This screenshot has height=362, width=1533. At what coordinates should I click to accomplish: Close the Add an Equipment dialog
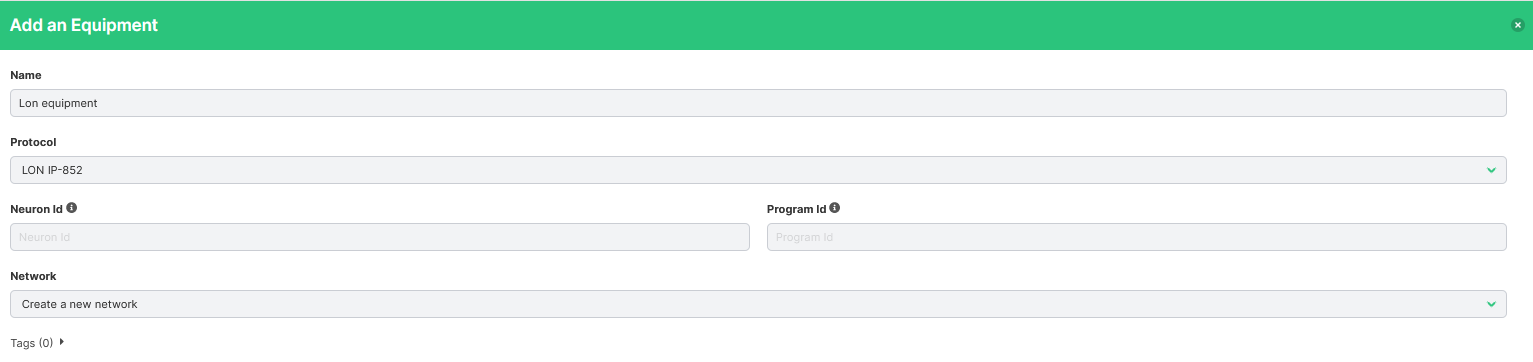coord(1517,25)
